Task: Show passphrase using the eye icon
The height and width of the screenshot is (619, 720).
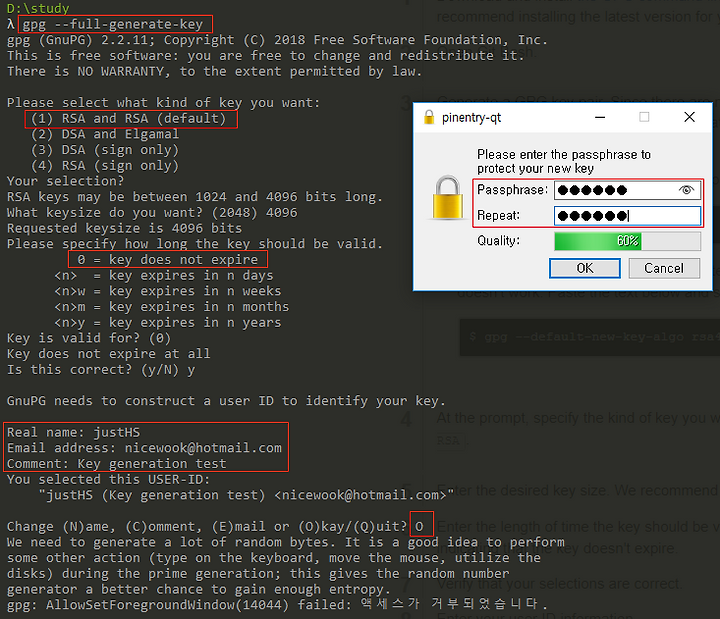Action: click(x=686, y=190)
